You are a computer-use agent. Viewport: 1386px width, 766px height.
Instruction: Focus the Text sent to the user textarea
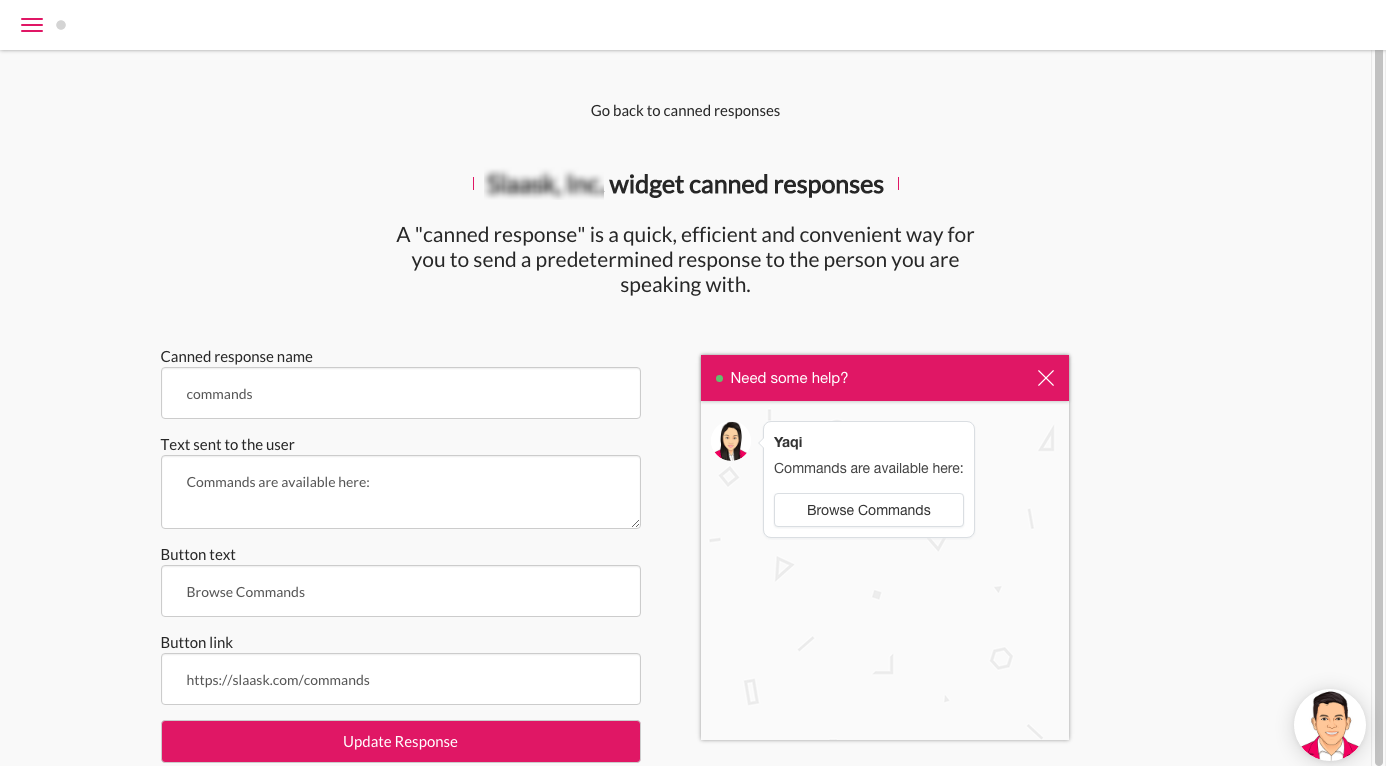(x=401, y=492)
